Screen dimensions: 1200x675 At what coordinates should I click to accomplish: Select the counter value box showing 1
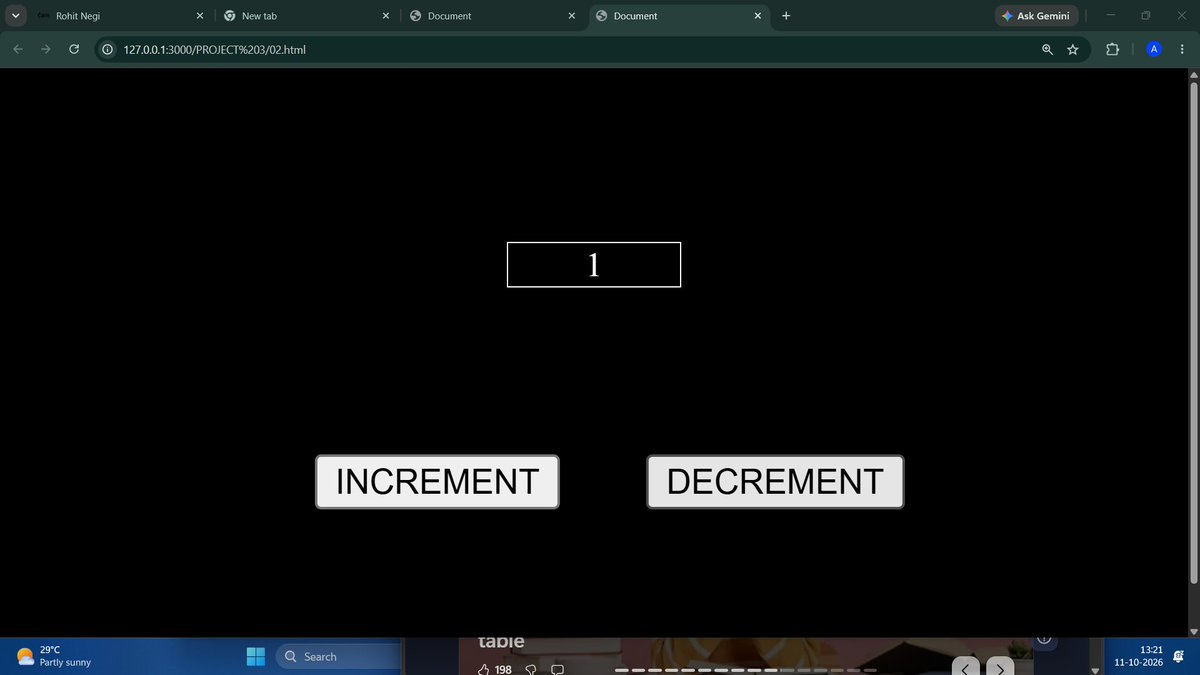click(594, 265)
